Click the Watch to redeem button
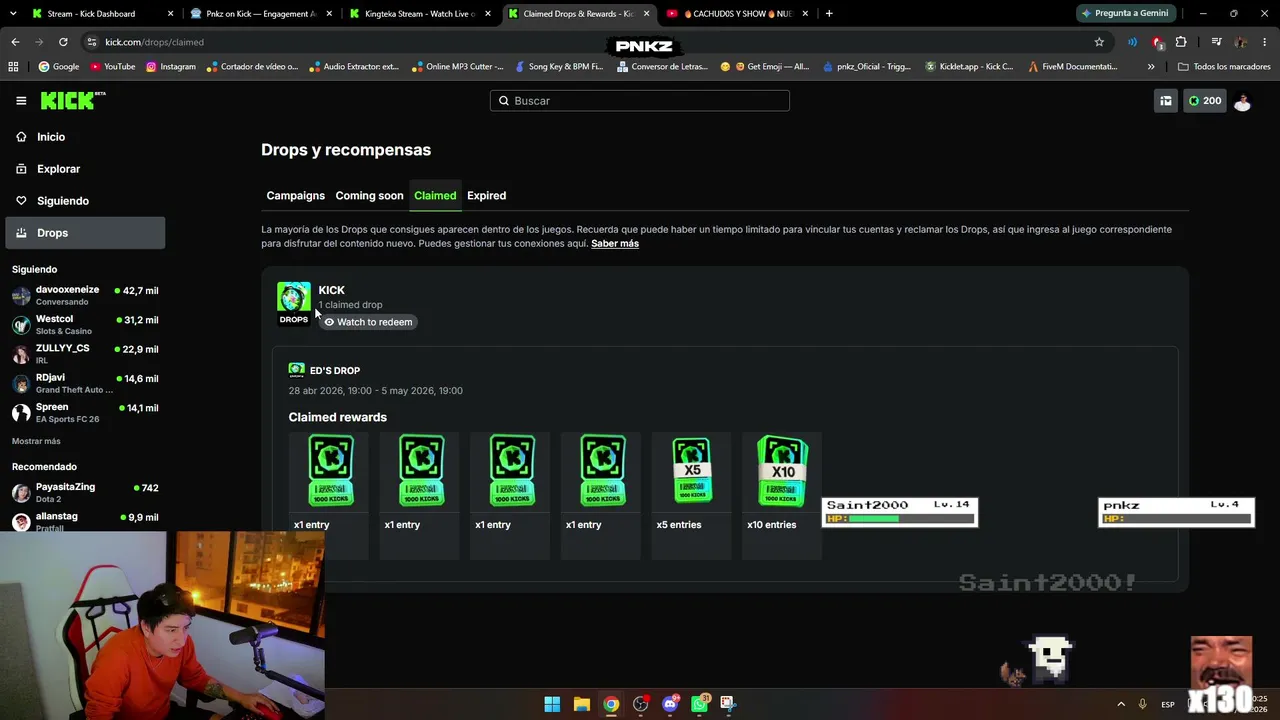Image resolution: width=1280 pixels, height=720 pixels. [x=367, y=322]
